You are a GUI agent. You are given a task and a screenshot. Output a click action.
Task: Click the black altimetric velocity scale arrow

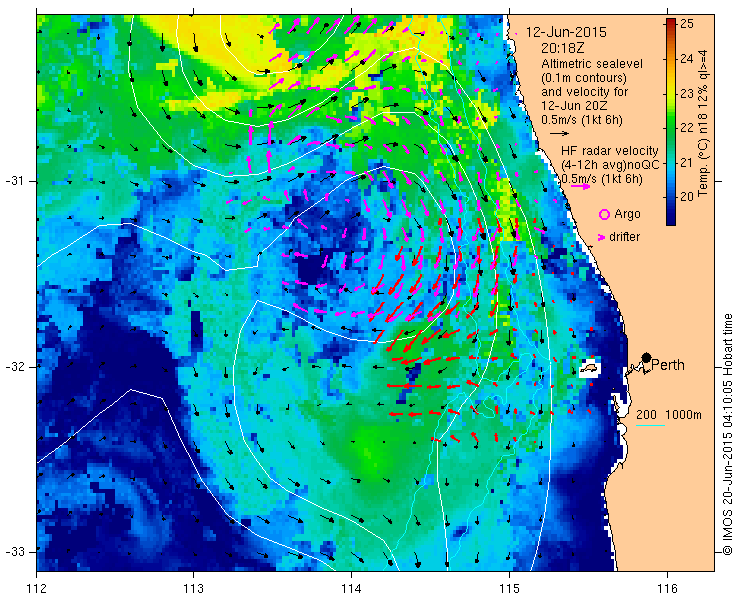(x=560, y=134)
